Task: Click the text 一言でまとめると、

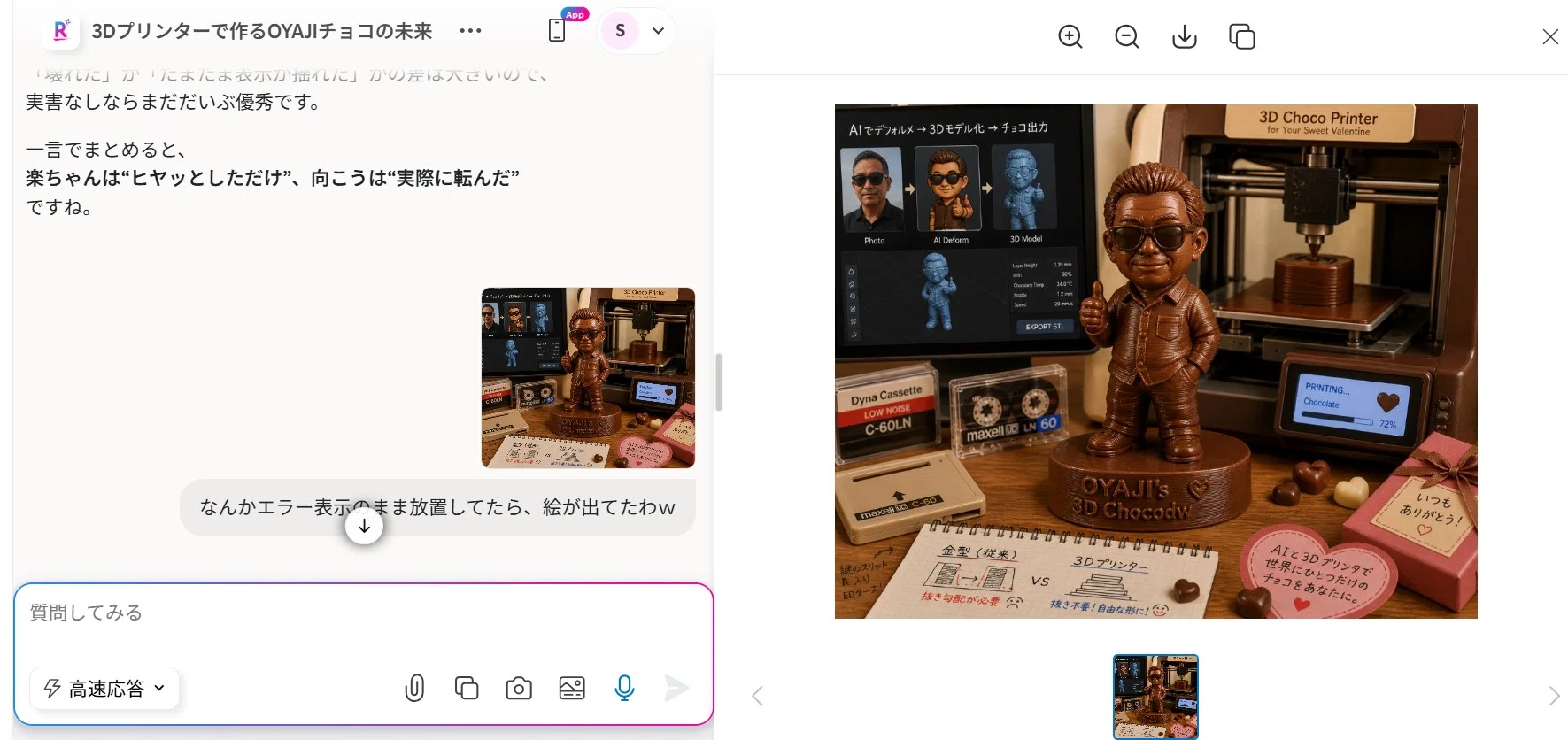Action: point(106,150)
